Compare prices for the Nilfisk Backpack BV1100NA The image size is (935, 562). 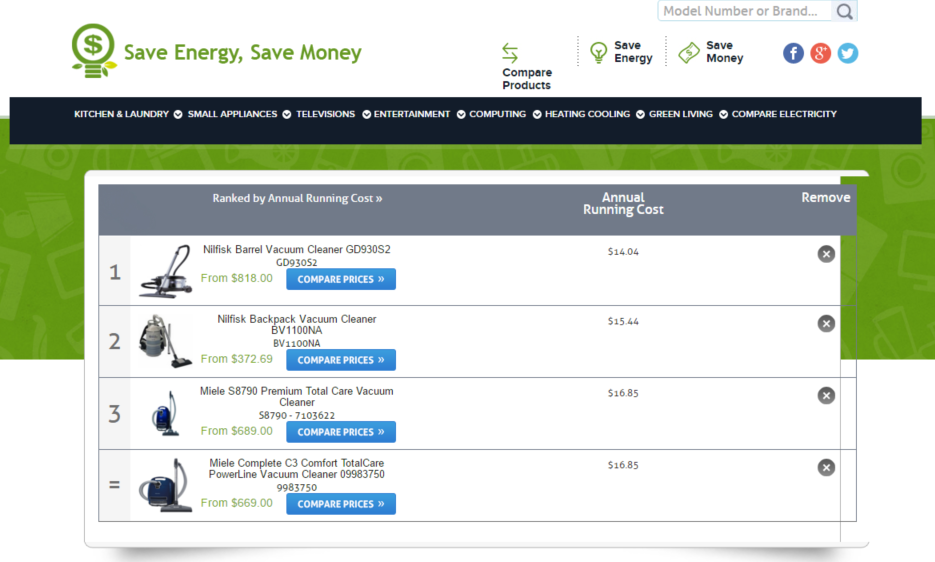point(341,360)
